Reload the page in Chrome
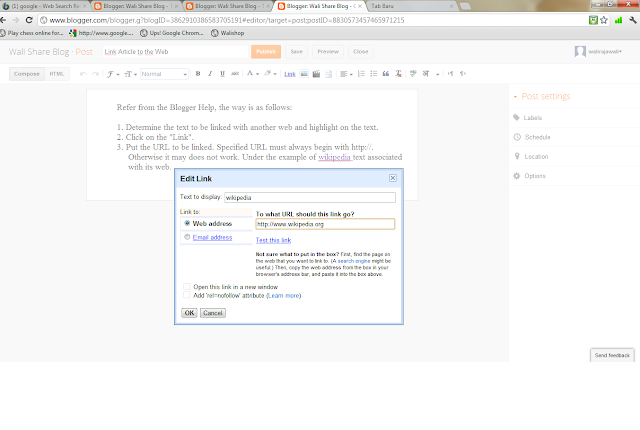This screenshot has width=640, height=430. (29, 20)
